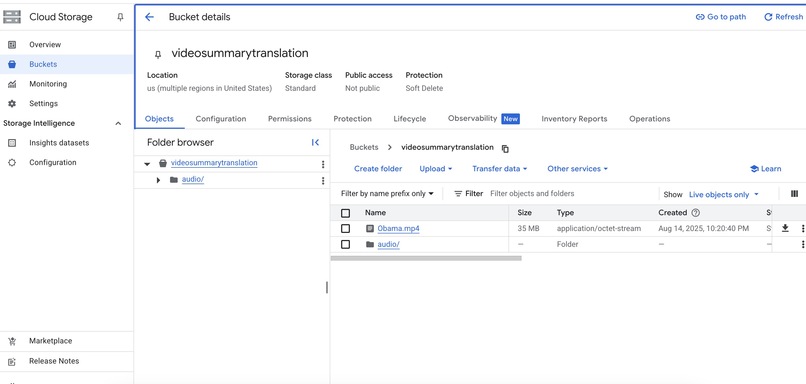Click the Monitoring chart icon
806x384 pixels.
click(12, 84)
